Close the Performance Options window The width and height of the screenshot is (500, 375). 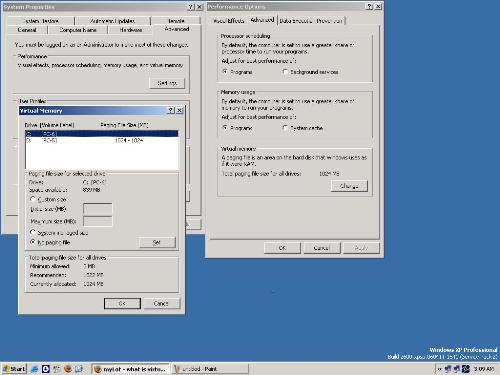(x=378, y=6)
